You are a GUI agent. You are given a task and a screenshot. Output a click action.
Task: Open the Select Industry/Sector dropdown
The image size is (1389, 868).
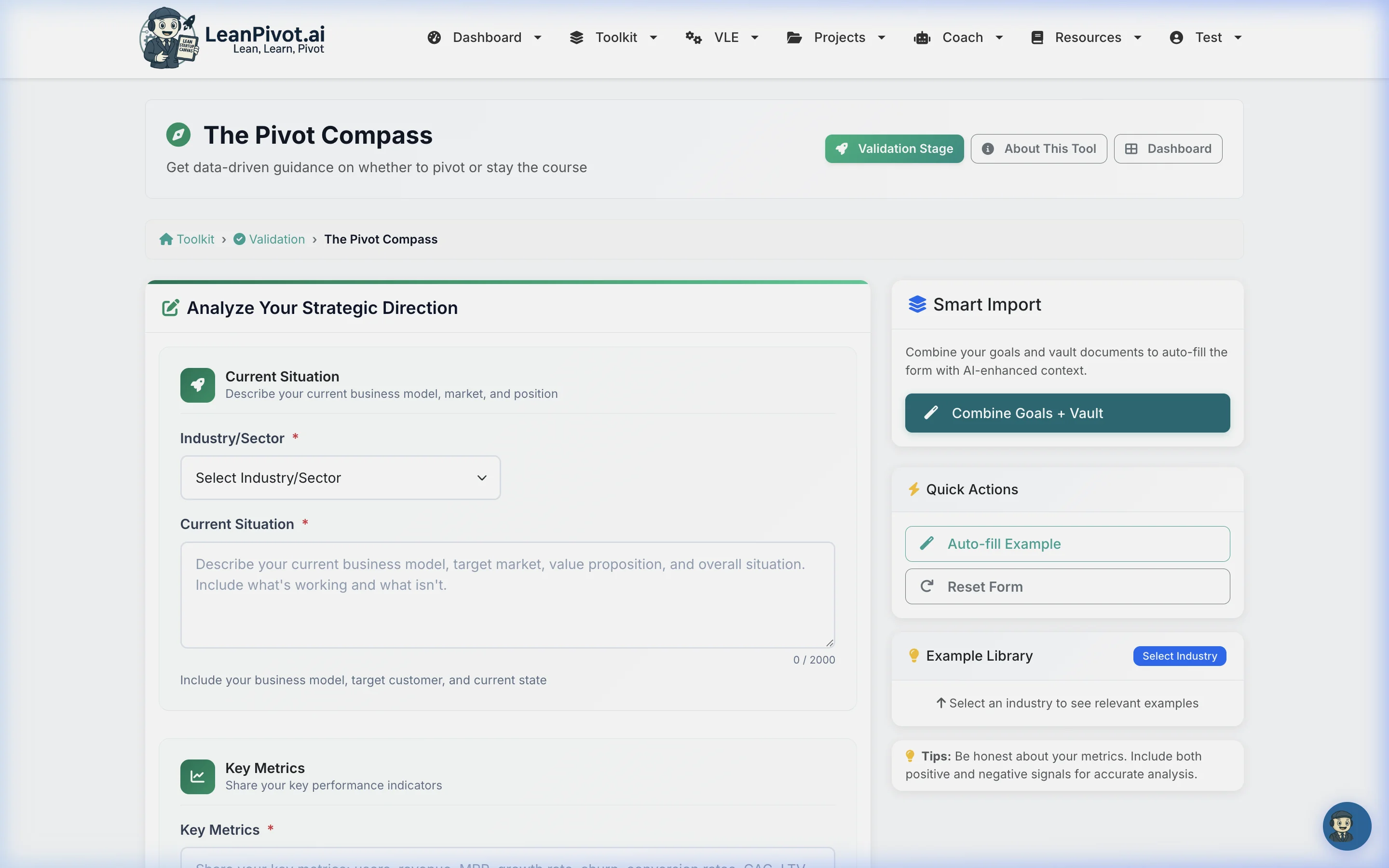click(x=340, y=477)
